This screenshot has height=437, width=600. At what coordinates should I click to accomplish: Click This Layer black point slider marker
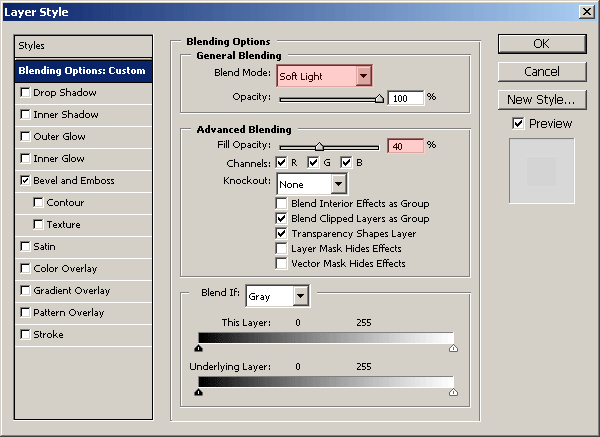tap(198, 348)
